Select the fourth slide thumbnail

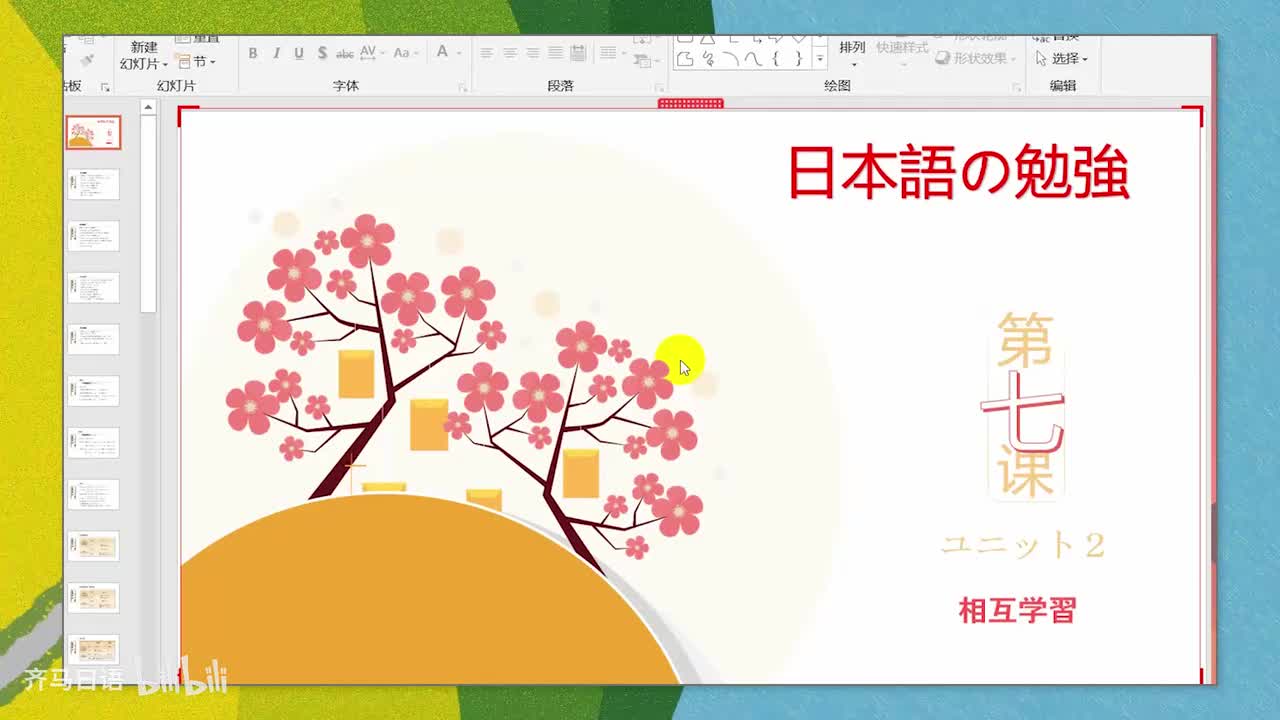(x=93, y=288)
